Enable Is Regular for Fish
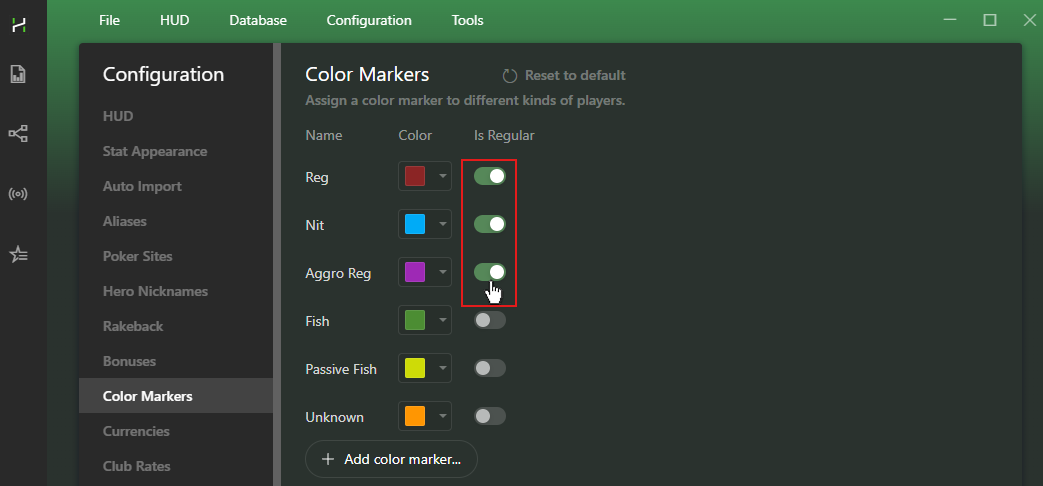 [x=490, y=320]
